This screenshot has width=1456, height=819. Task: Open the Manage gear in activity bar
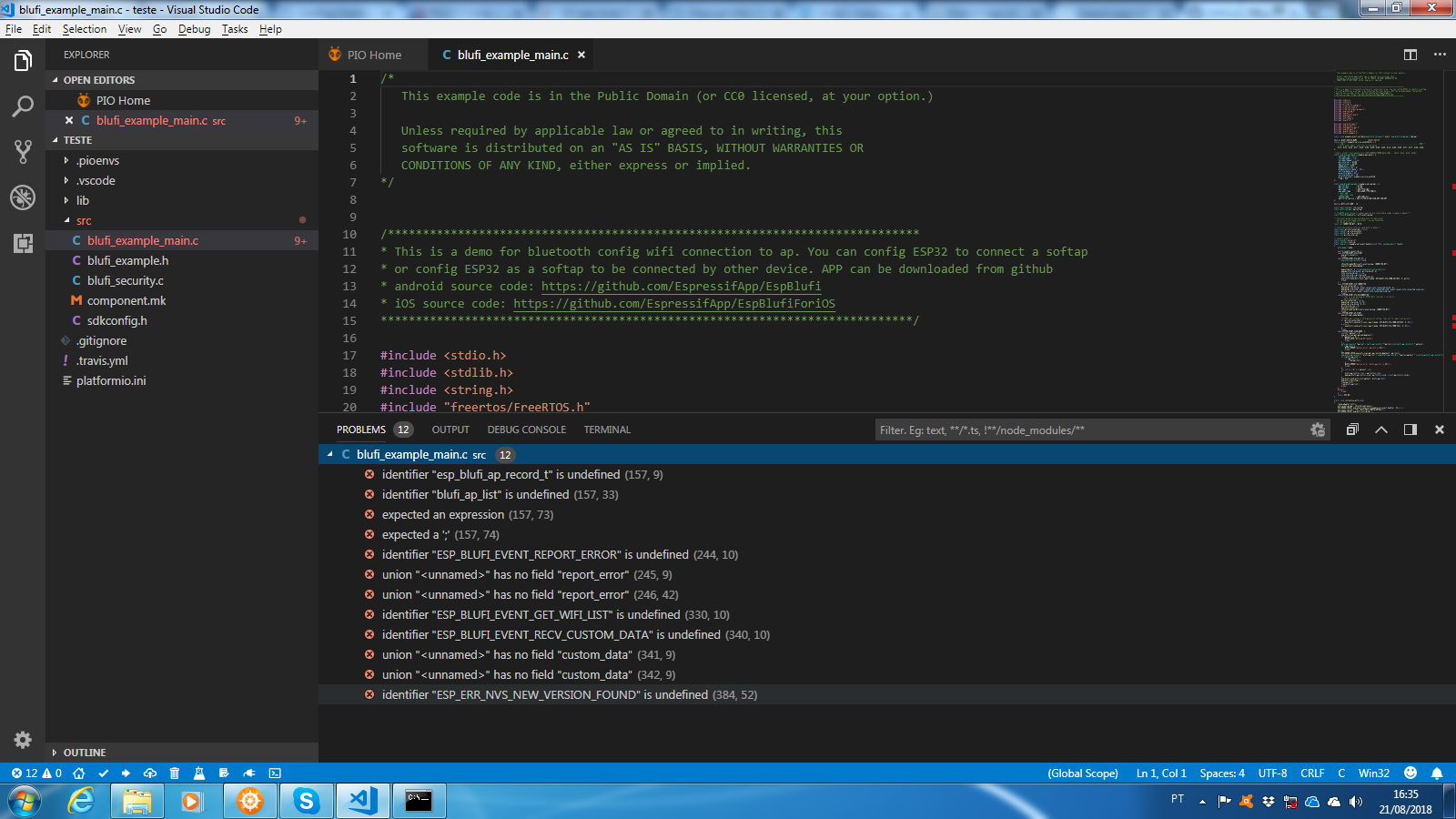pyautogui.click(x=23, y=740)
